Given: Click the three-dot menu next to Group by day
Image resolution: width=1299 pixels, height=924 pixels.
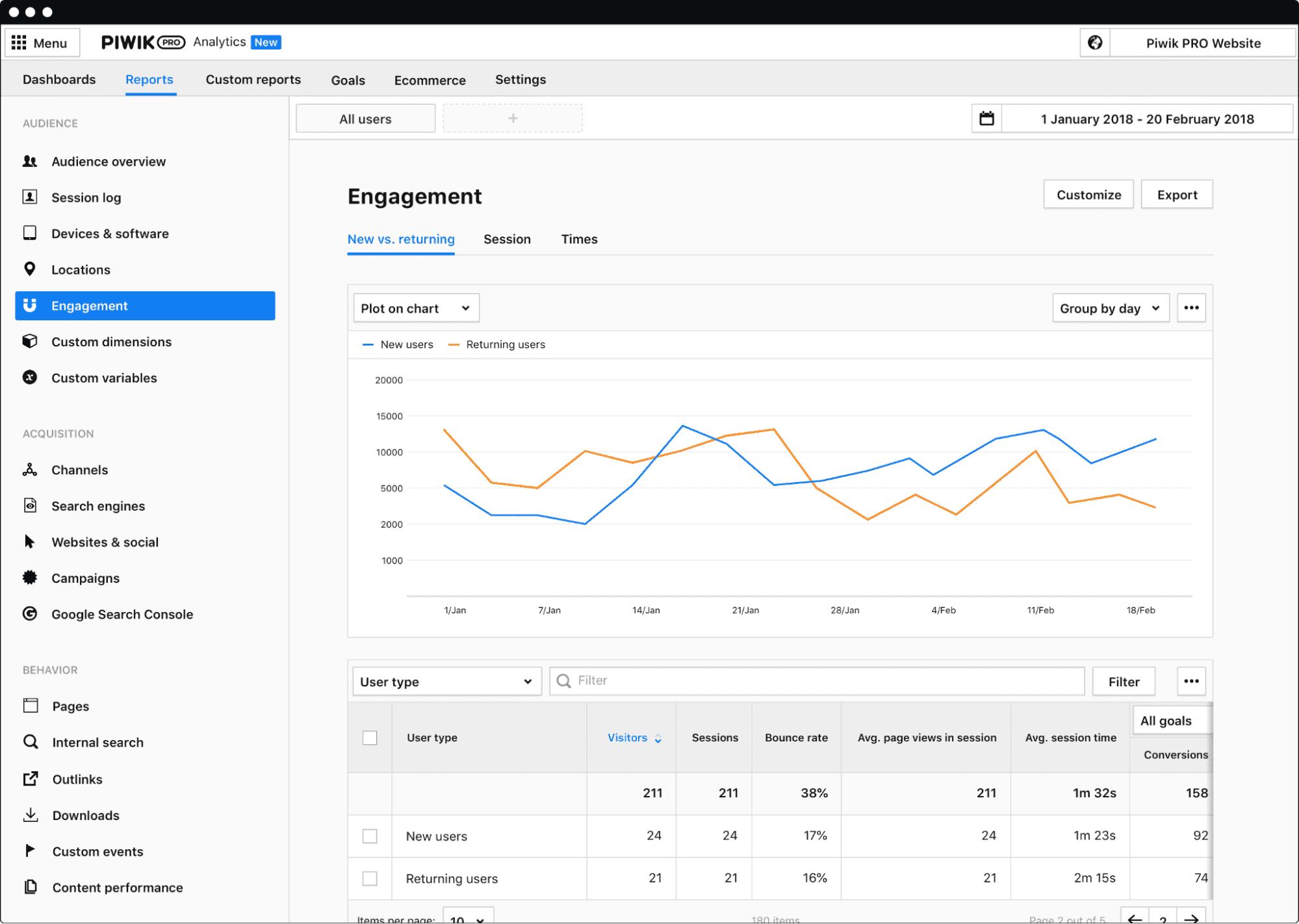Looking at the screenshot, I should tap(1192, 308).
